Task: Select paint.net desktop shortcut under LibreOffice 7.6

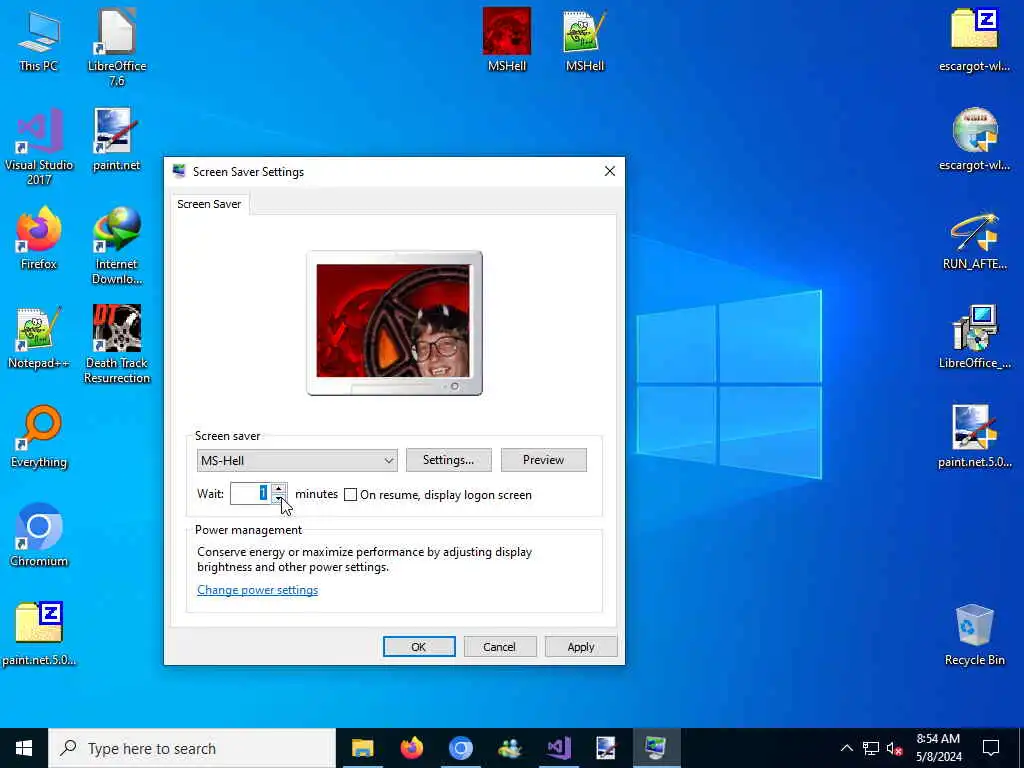Action: point(117,138)
